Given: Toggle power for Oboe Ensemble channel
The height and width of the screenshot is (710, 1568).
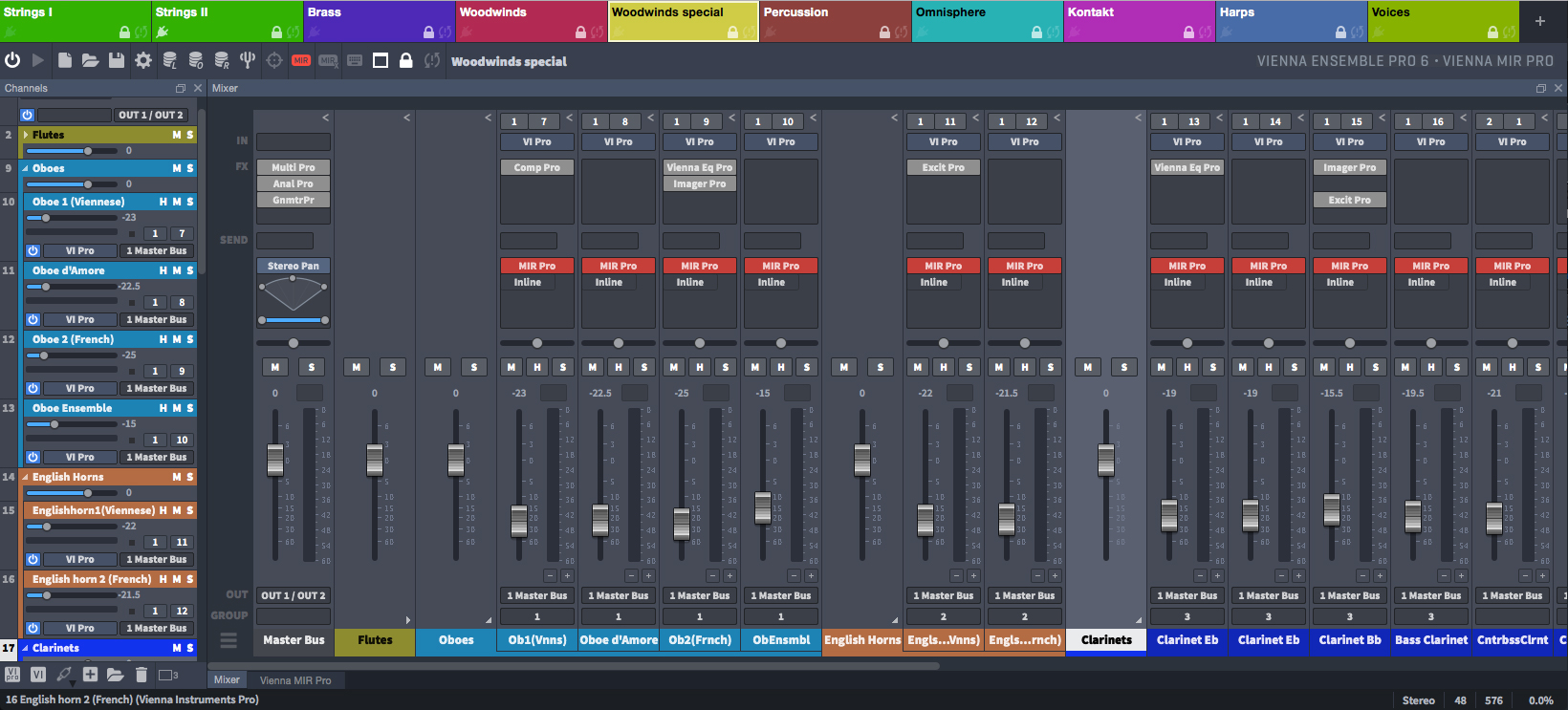Looking at the screenshot, I should [x=33, y=457].
